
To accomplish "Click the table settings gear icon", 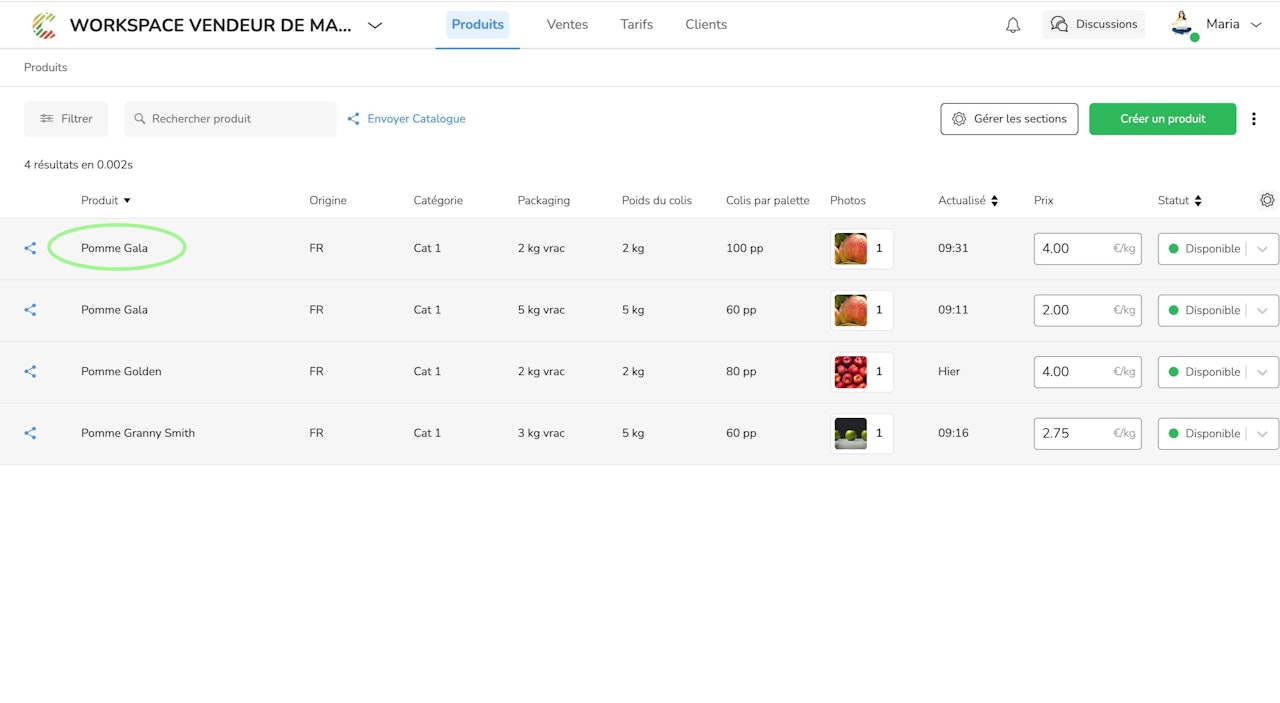I will [1267, 200].
